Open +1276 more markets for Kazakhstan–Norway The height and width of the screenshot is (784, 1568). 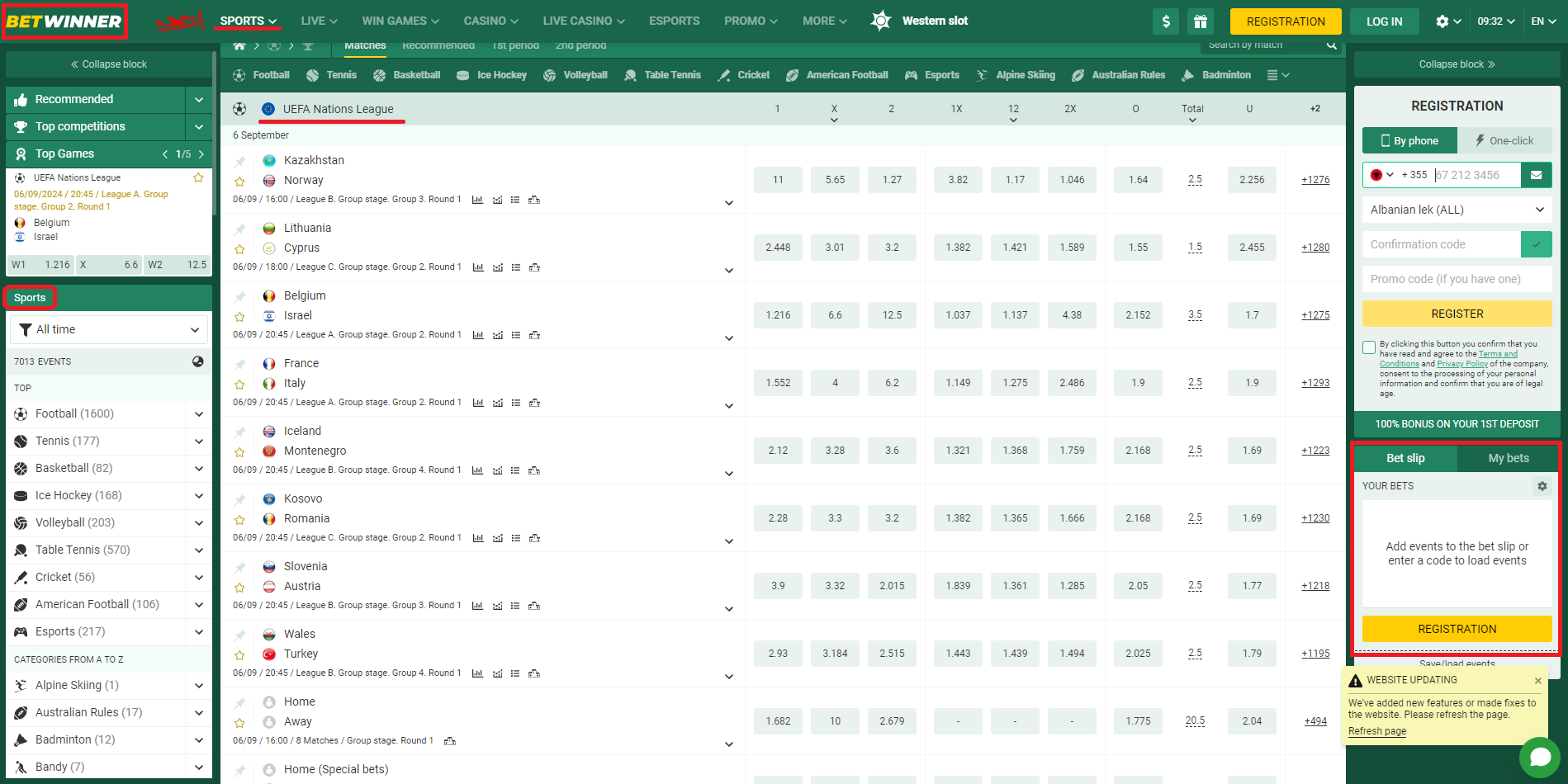pyautogui.click(x=1315, y=180)
